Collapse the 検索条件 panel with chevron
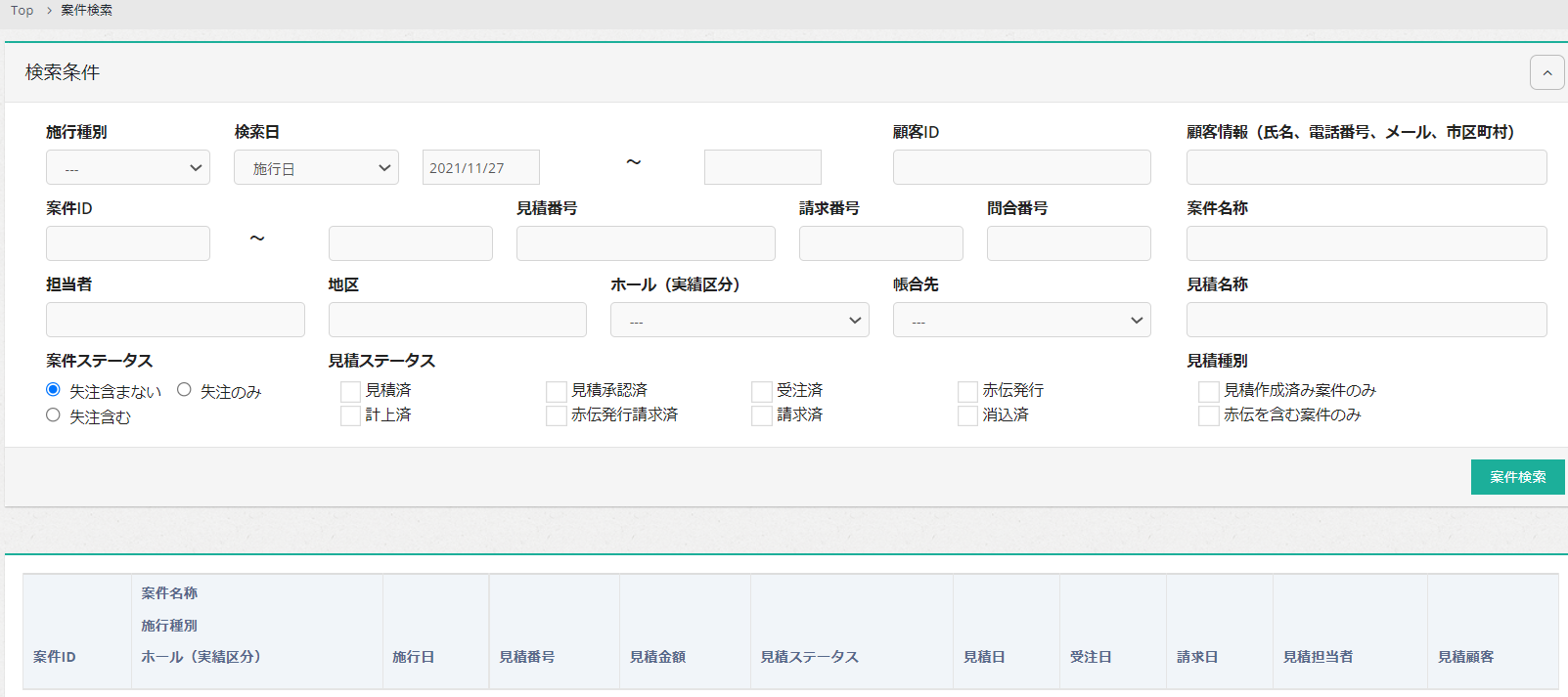This screenshot has height=697, width=1568. click(x=1546, y=73)
